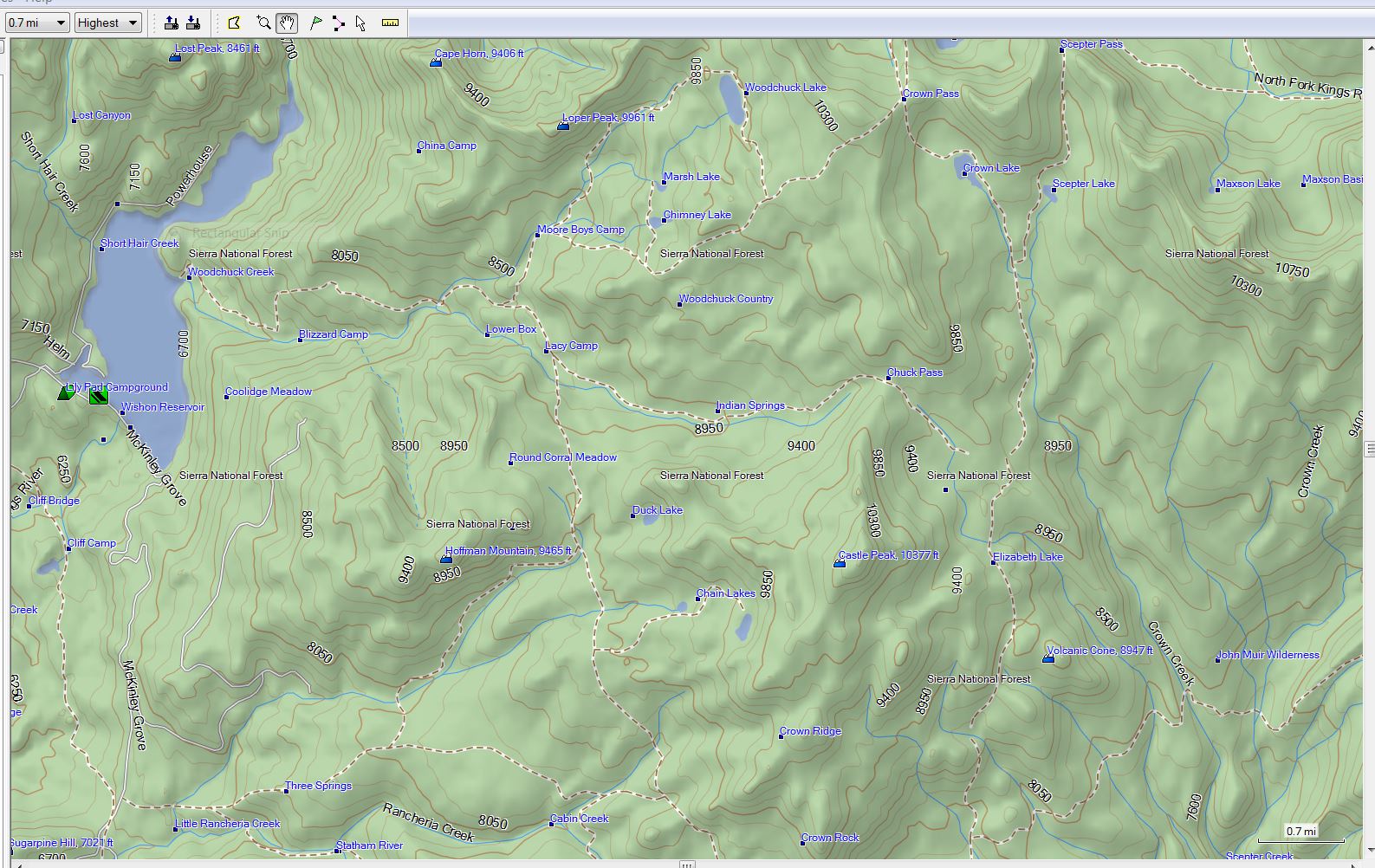Click the Scepter Pass label
The image size is (1375, 868).
click(1092, 44)
